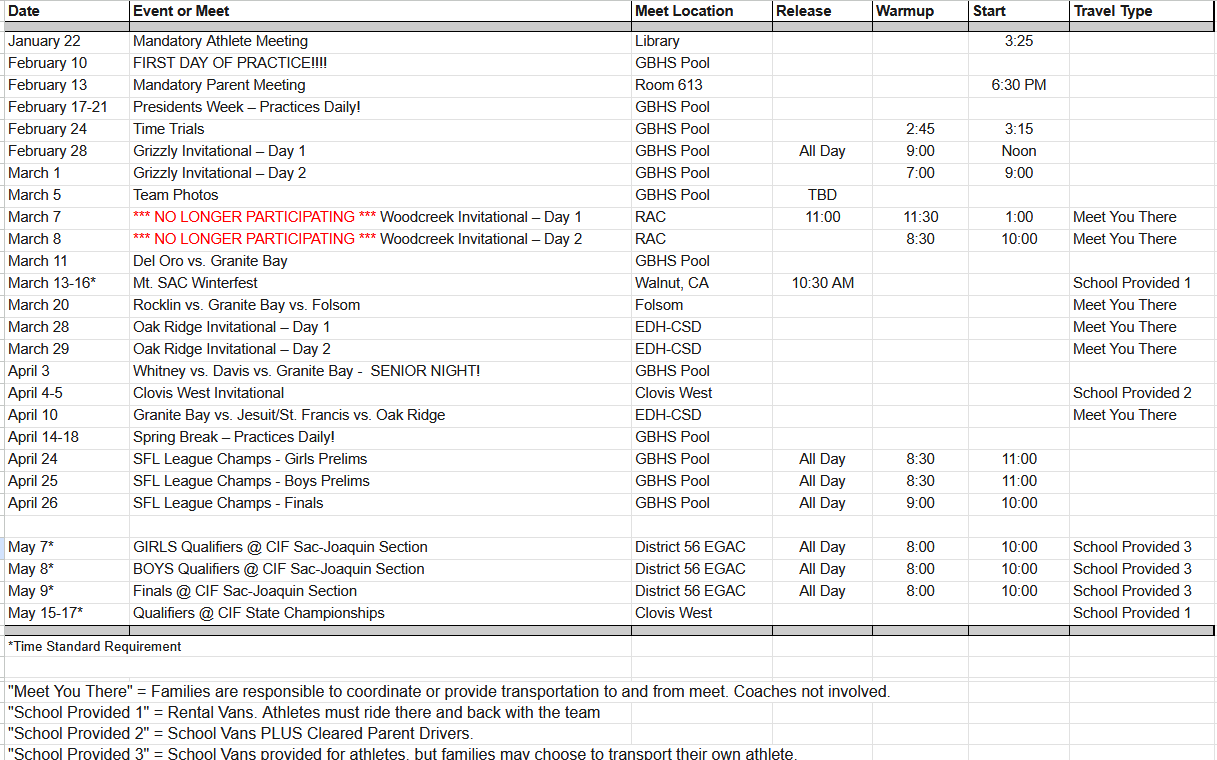Select the Team Photos TBD release cell
1217x760 pixels.
(822, 195)
